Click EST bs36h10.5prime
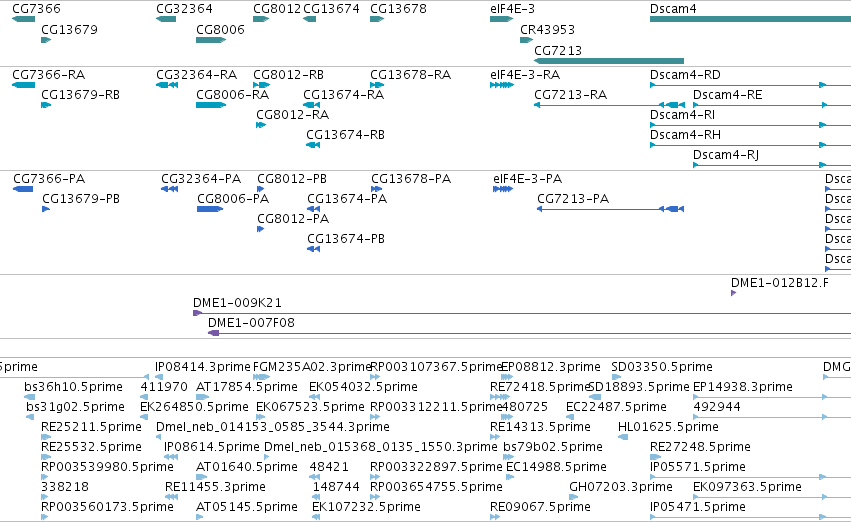The image size is (851, 522). point(73,387)
